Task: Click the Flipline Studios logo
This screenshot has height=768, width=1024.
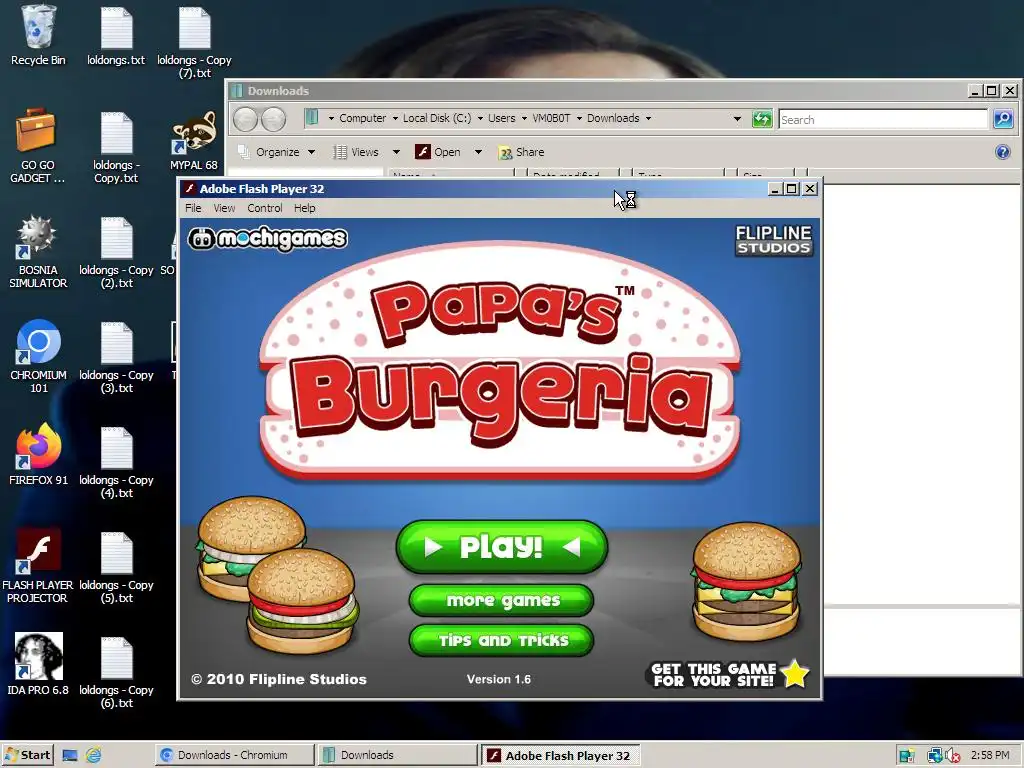Action: (x=774, y=240)
